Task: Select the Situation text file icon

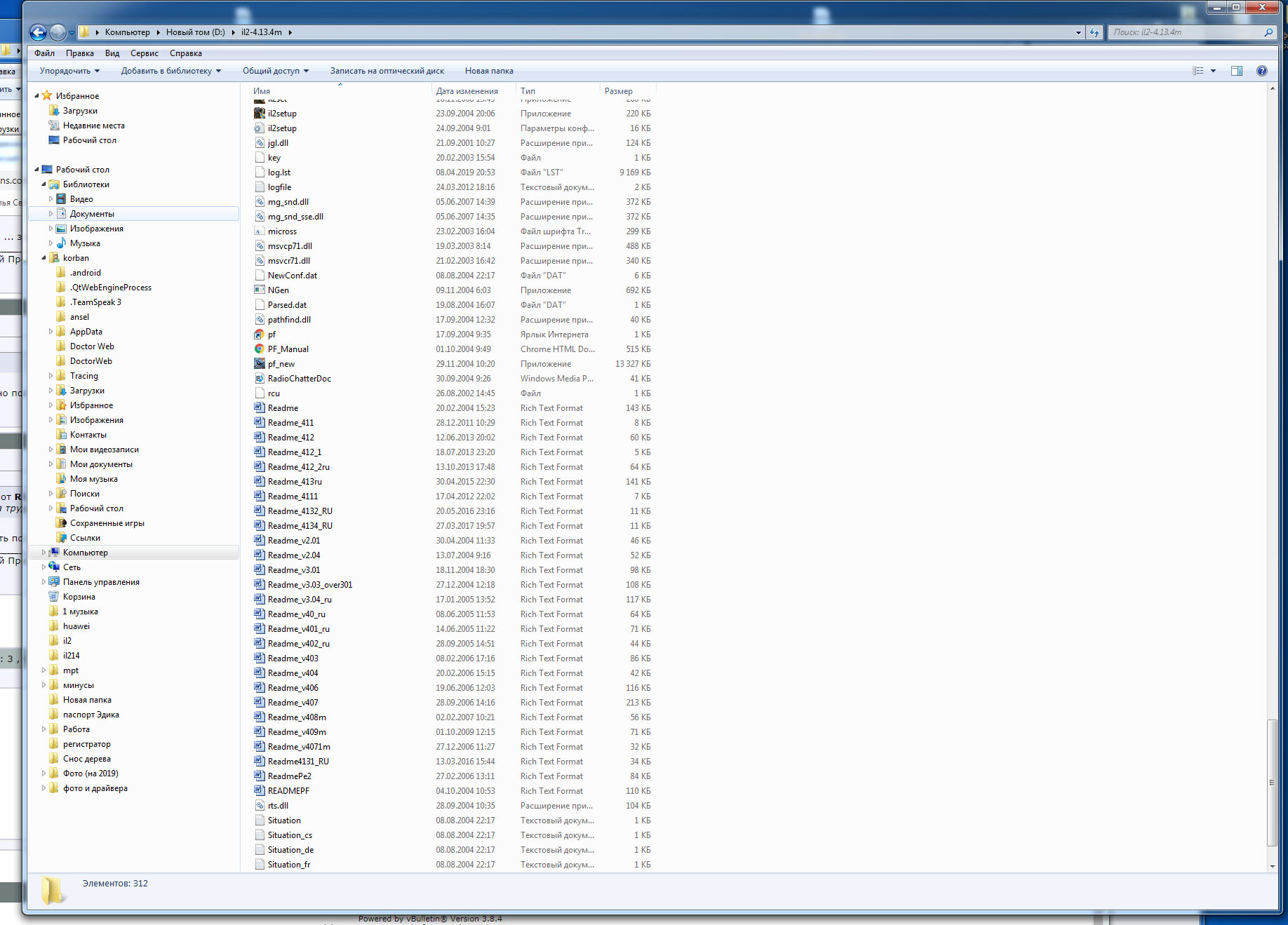Action: pyautogui.click(x=260, y=821)
